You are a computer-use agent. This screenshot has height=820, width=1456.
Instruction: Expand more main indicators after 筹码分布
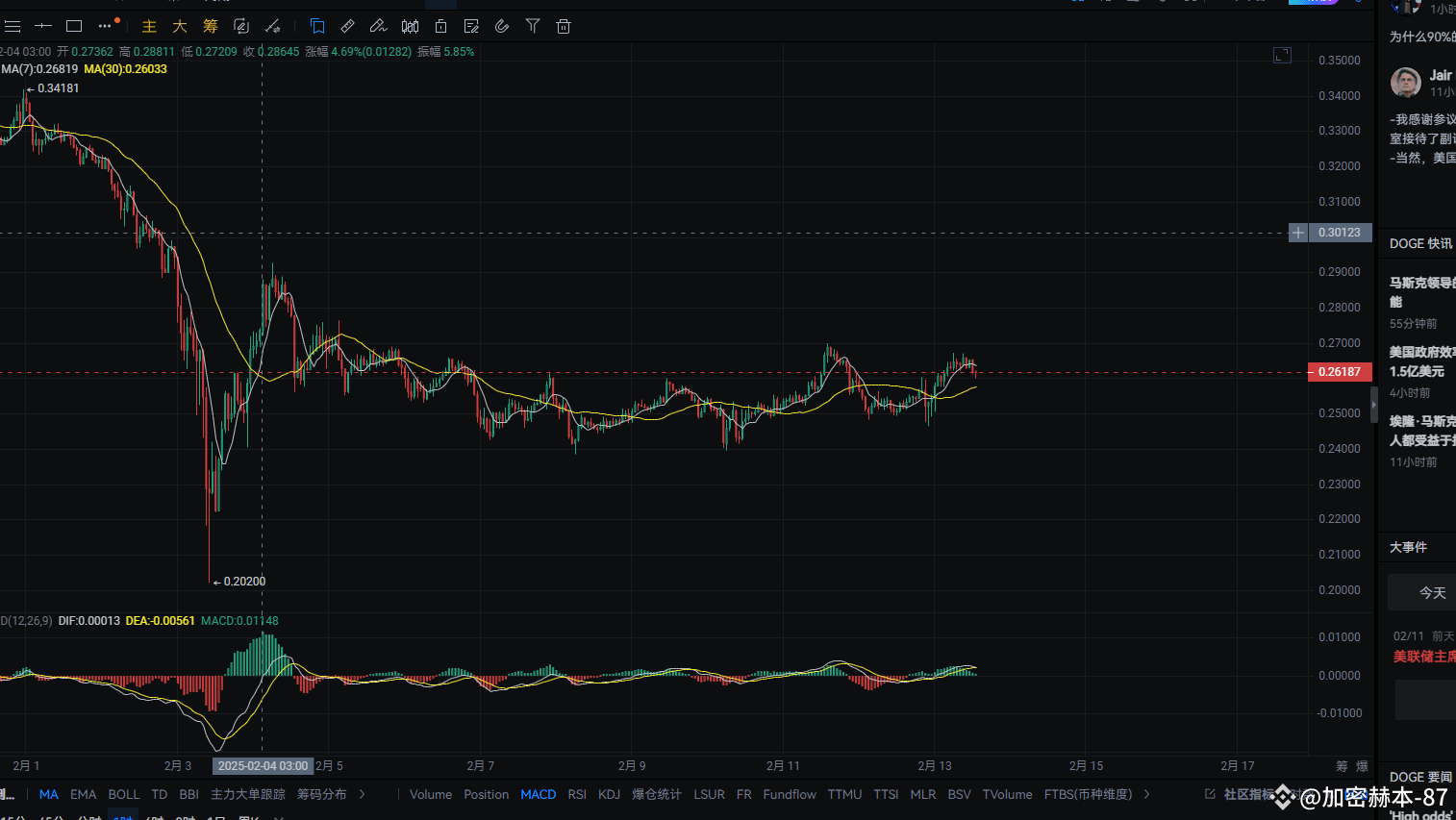(364, 794)
